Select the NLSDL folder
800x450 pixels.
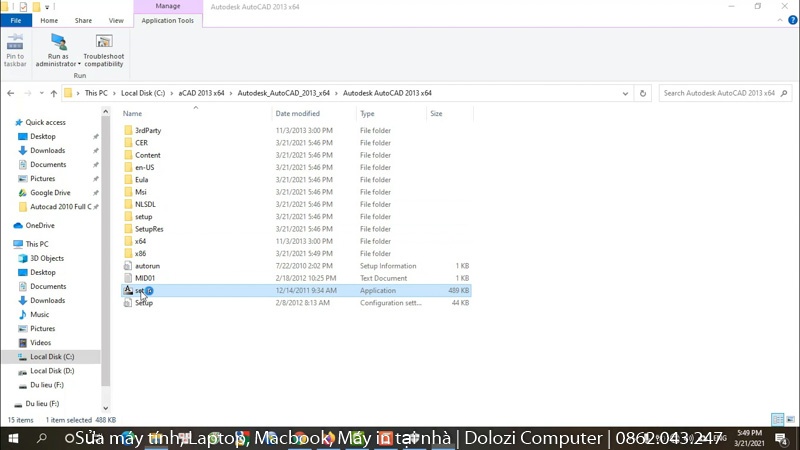[145, 204]
